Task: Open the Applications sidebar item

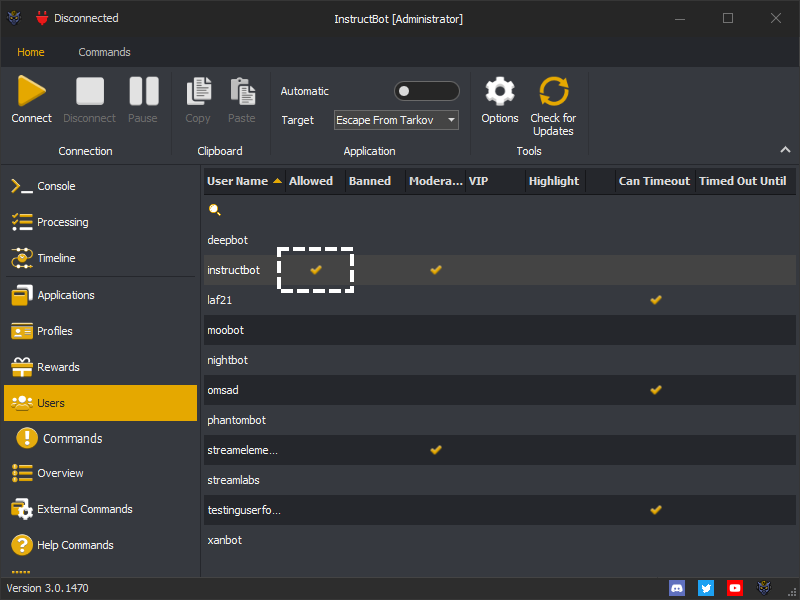Action: click(x=101, y=295)
